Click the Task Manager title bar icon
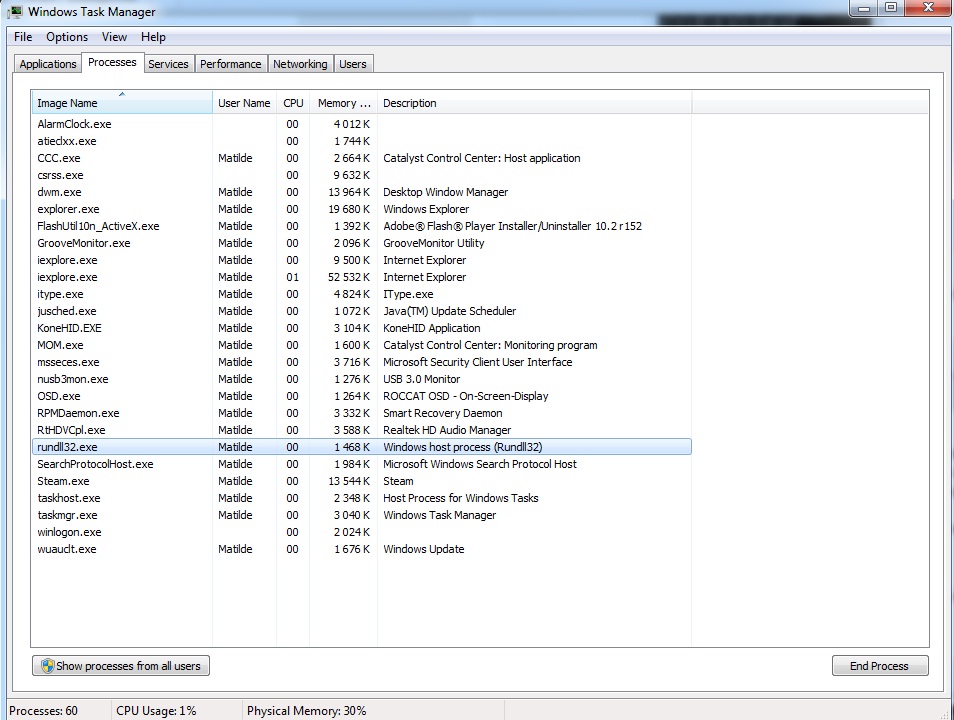Viewport: 954px width, 720px height. point(15,12)
